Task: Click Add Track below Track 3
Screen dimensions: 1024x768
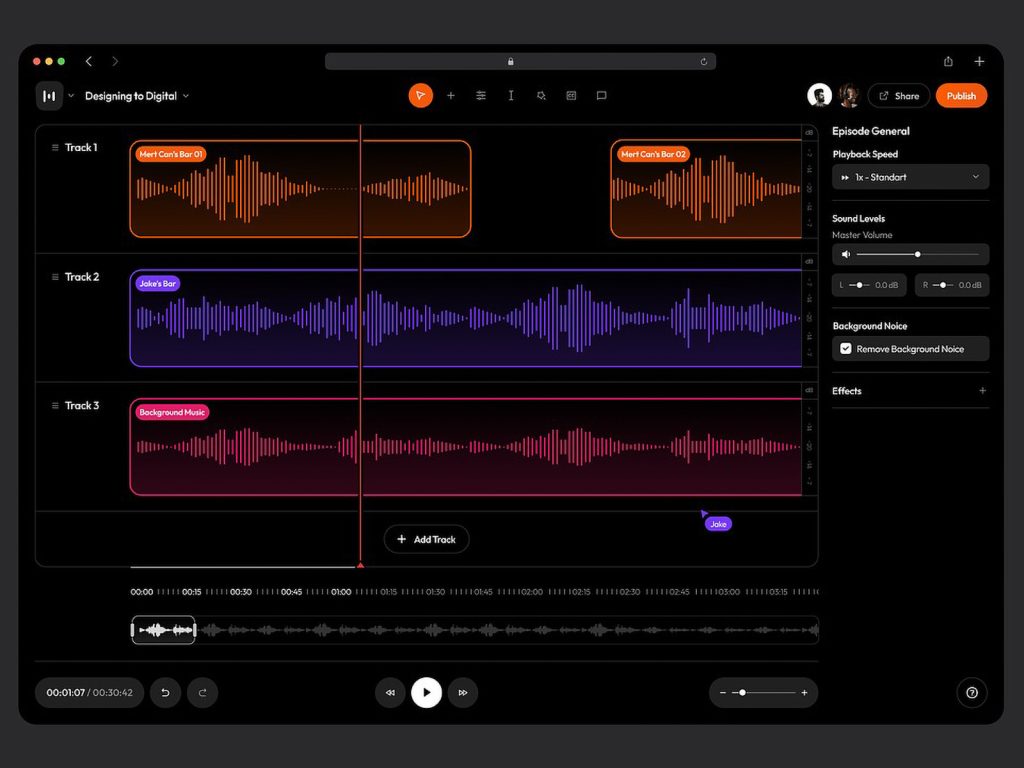Action: [426, 539]
